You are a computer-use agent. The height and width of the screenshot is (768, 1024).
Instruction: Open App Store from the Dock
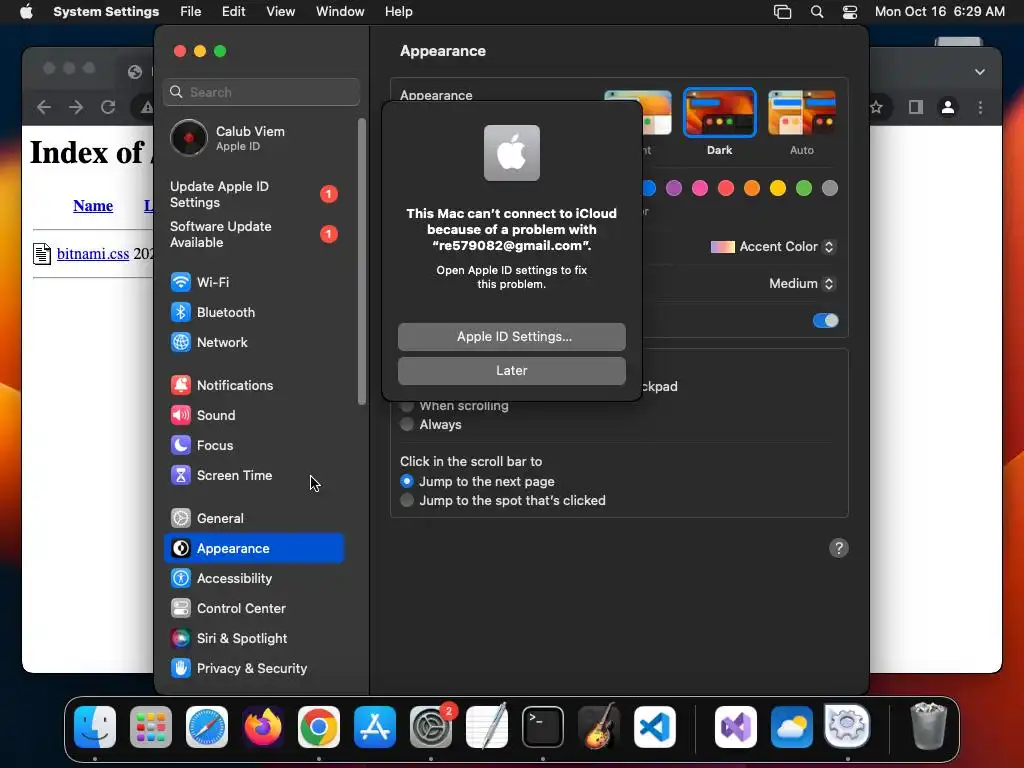click(375, 727)
